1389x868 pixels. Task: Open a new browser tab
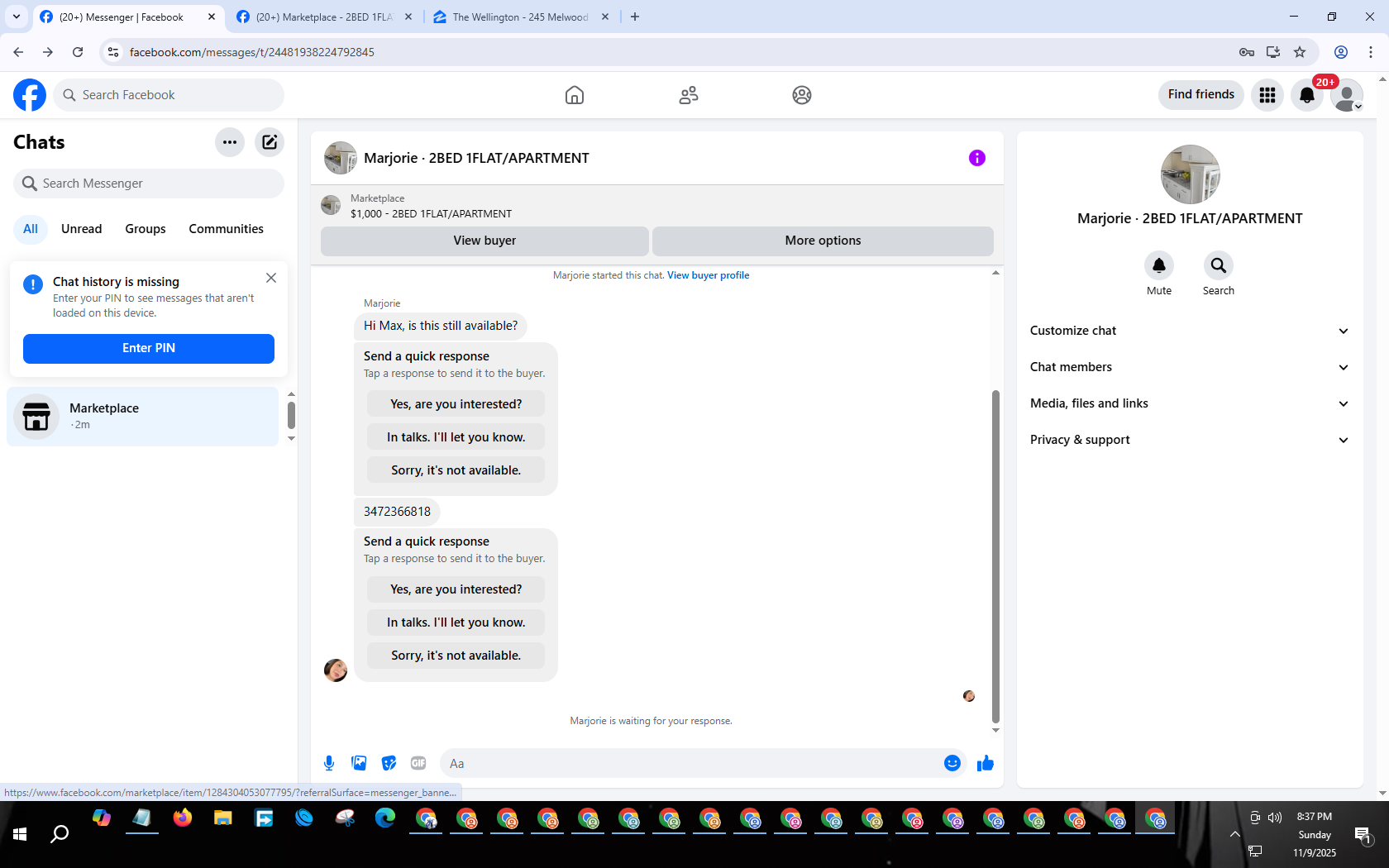tap(635, 17)
